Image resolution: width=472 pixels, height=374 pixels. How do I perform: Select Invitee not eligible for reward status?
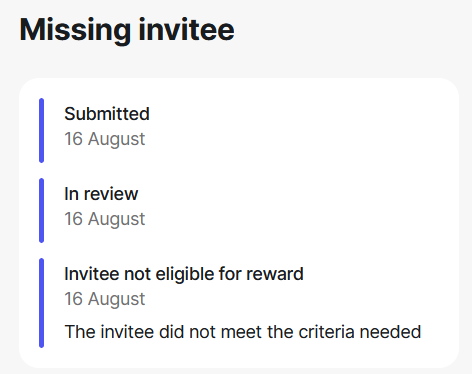coord(184,274)
